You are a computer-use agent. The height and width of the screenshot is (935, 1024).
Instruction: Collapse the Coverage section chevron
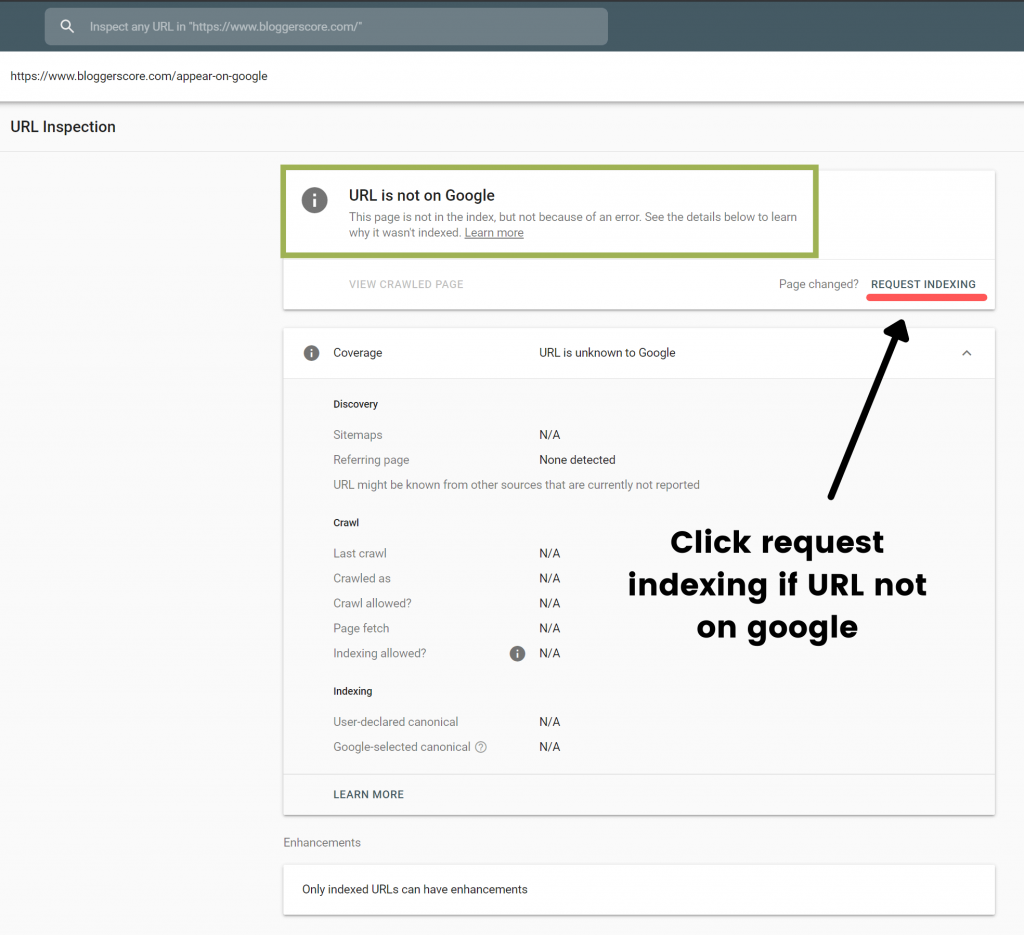coord(967,353)
